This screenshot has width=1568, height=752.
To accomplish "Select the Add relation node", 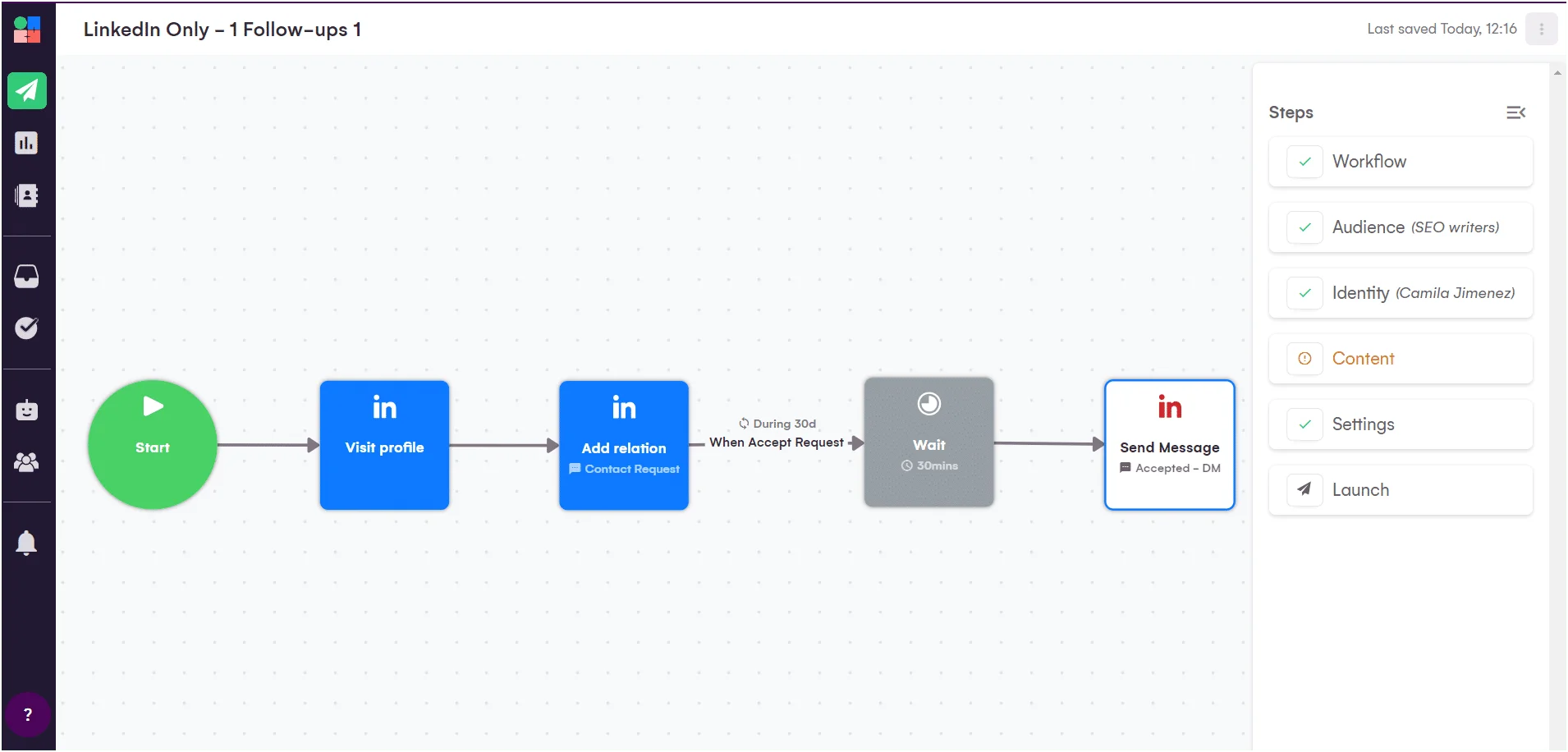I will [624, 445].
